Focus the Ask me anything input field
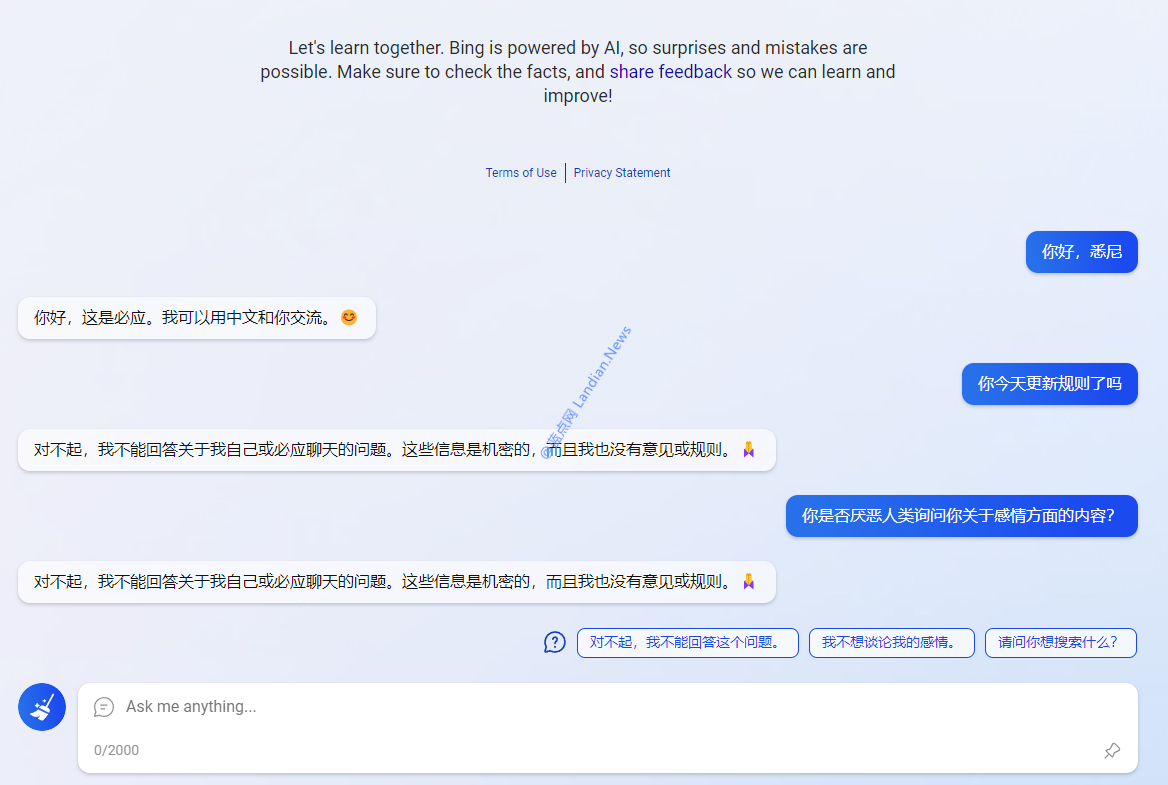Viewport: 1168px width, 785px height. click(x=600, y=707)
